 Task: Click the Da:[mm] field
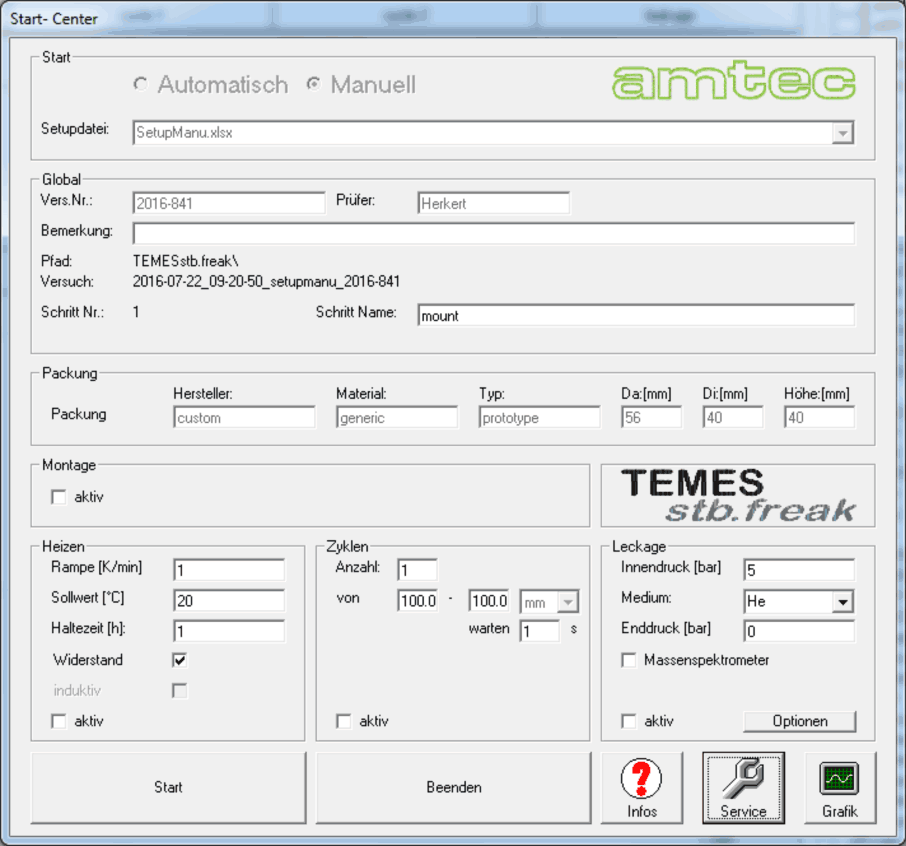point(652,418)
